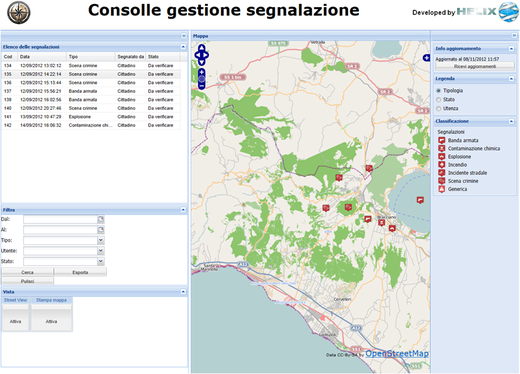The width and height of the screenshot is (520, 374).
Task: Sort by the Stato column header
Action: point(163,57)
